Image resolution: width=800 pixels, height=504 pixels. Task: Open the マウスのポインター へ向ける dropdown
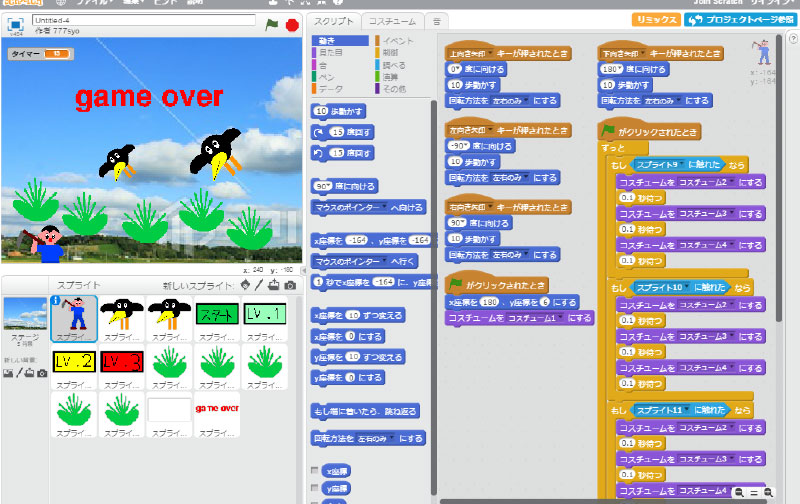pyautogui.click(x=384, y=208)
